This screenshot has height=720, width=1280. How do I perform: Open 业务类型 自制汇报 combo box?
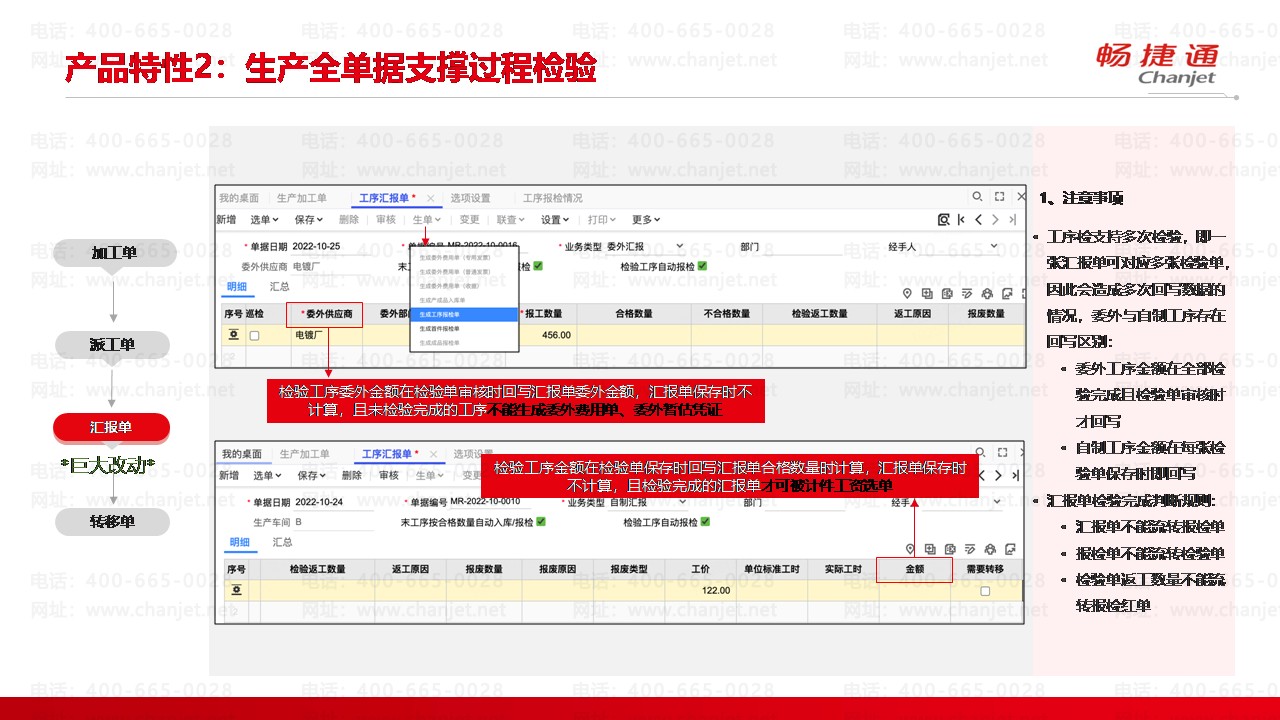(x=650, y=502)
